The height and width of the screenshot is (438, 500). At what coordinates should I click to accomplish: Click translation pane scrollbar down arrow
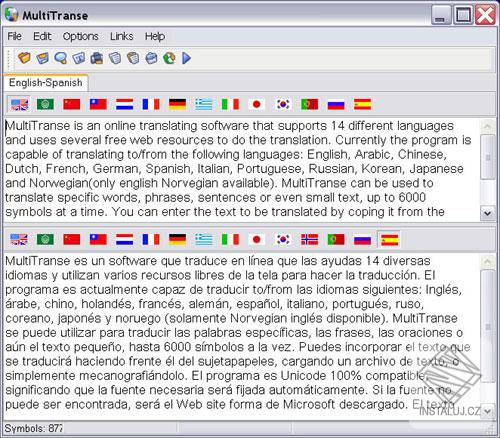click(x=487, y=411)
